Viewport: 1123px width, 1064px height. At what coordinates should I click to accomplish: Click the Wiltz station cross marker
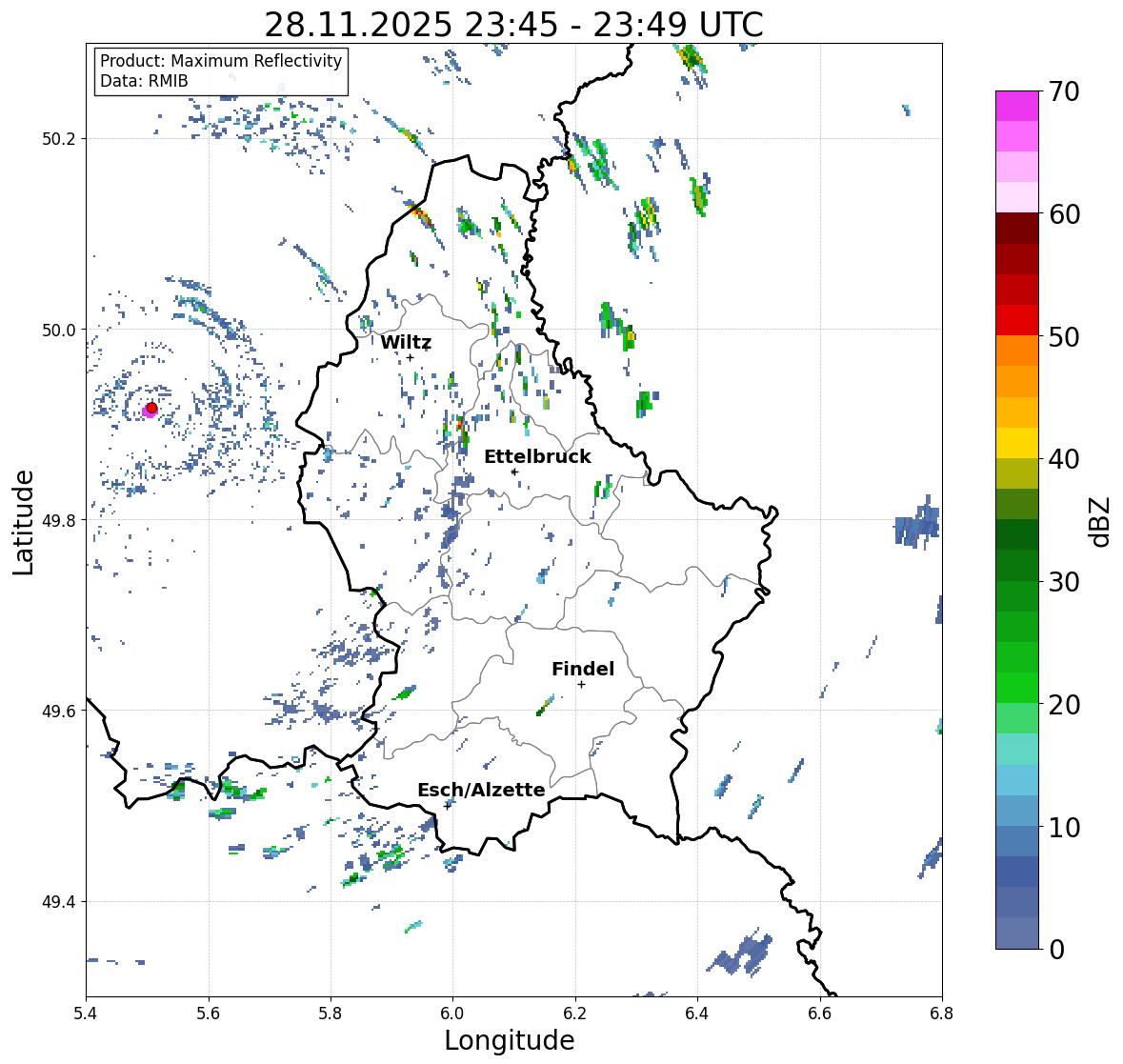(411, 357)
